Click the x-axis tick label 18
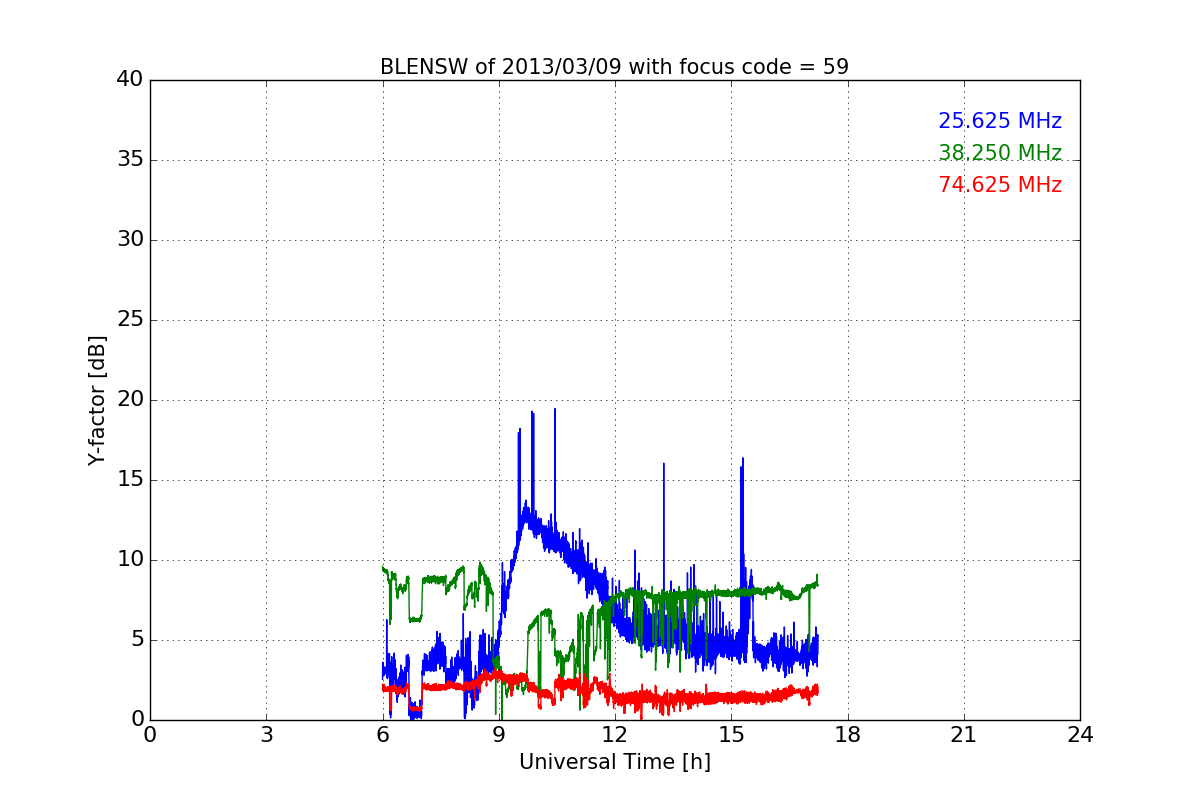 [848, 735]
